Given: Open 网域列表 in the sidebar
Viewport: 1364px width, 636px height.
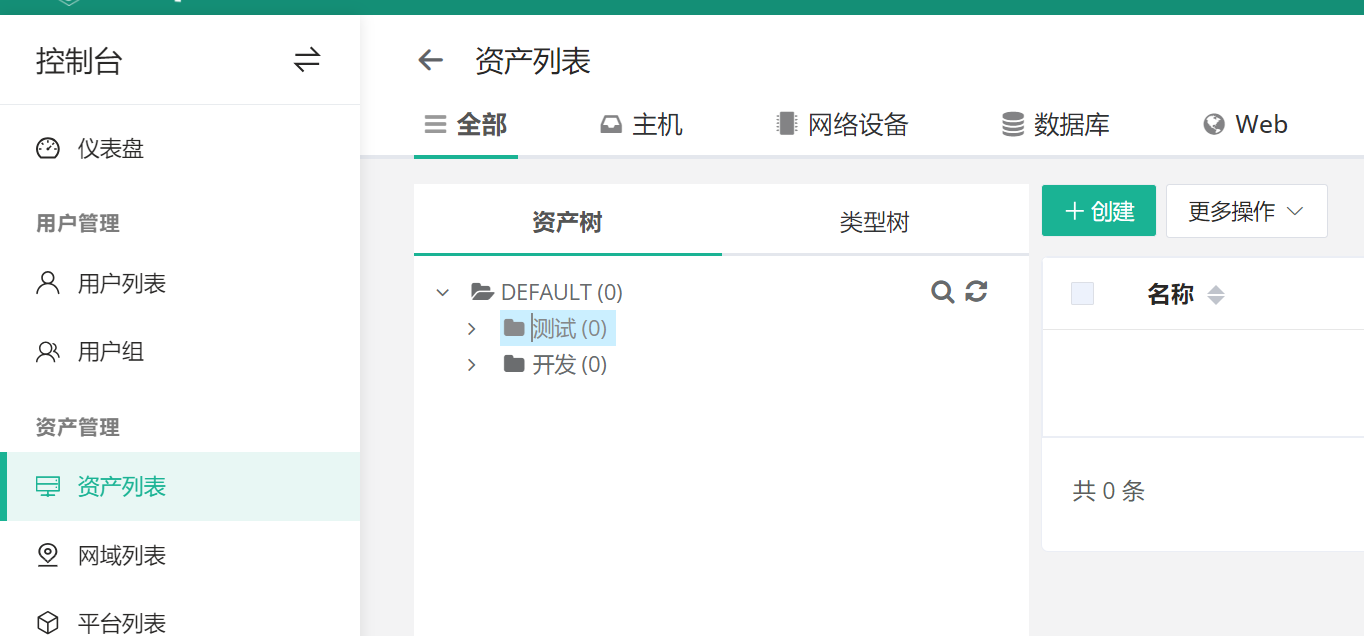Looking at the screenshot, I should click(x=121, y=555).
